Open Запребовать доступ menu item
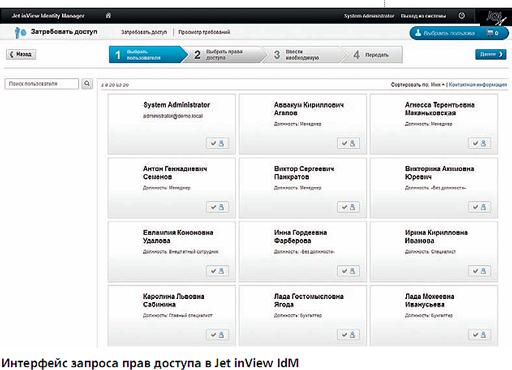 coord(144,32)
